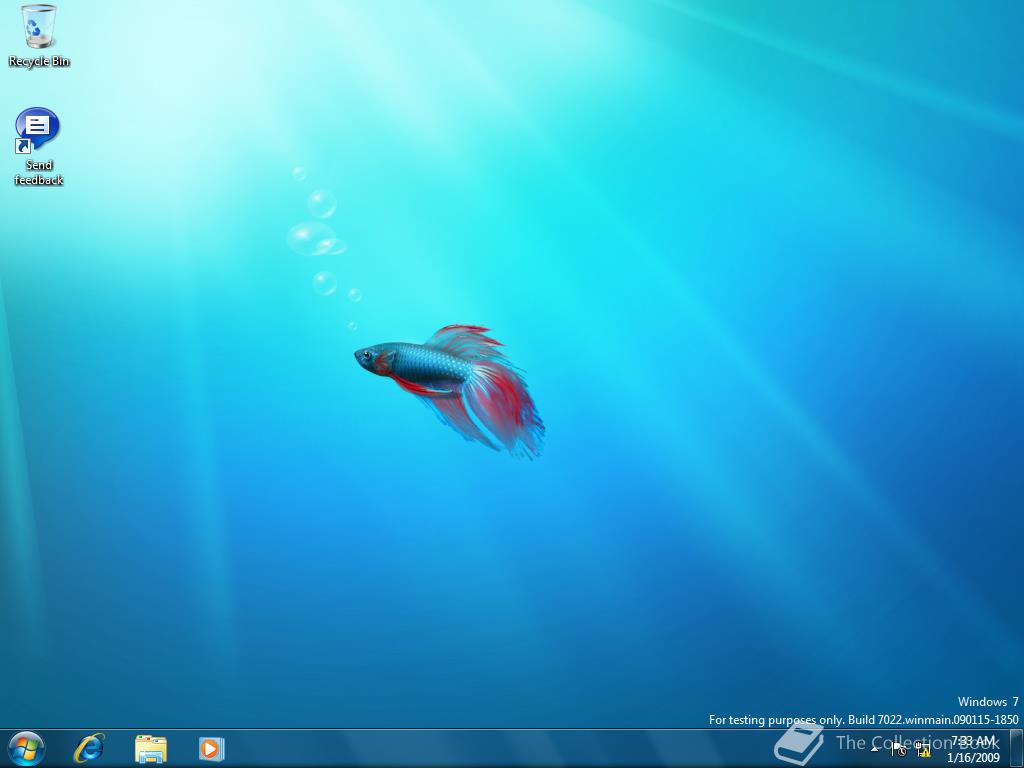Click the Show desktop button

(x=1017, y=748)
